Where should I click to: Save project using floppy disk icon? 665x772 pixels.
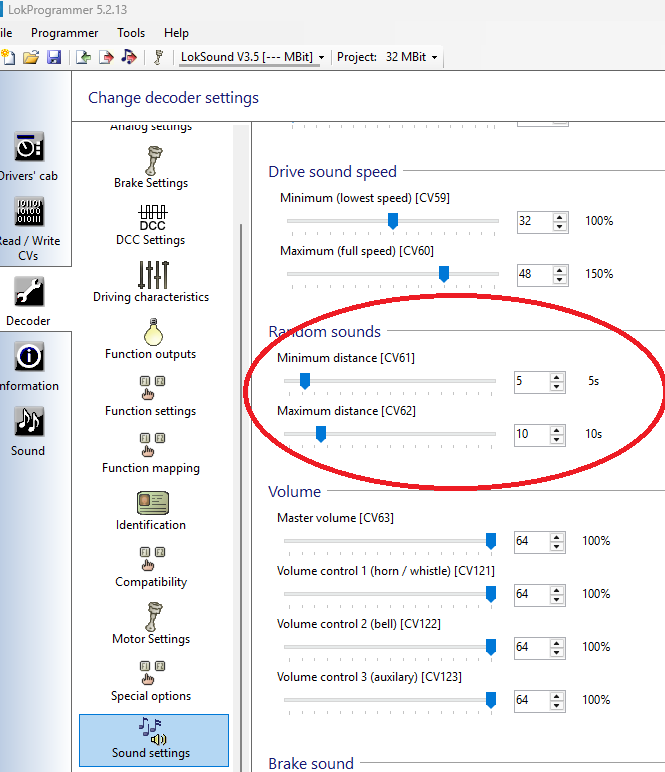coord(53,57)
